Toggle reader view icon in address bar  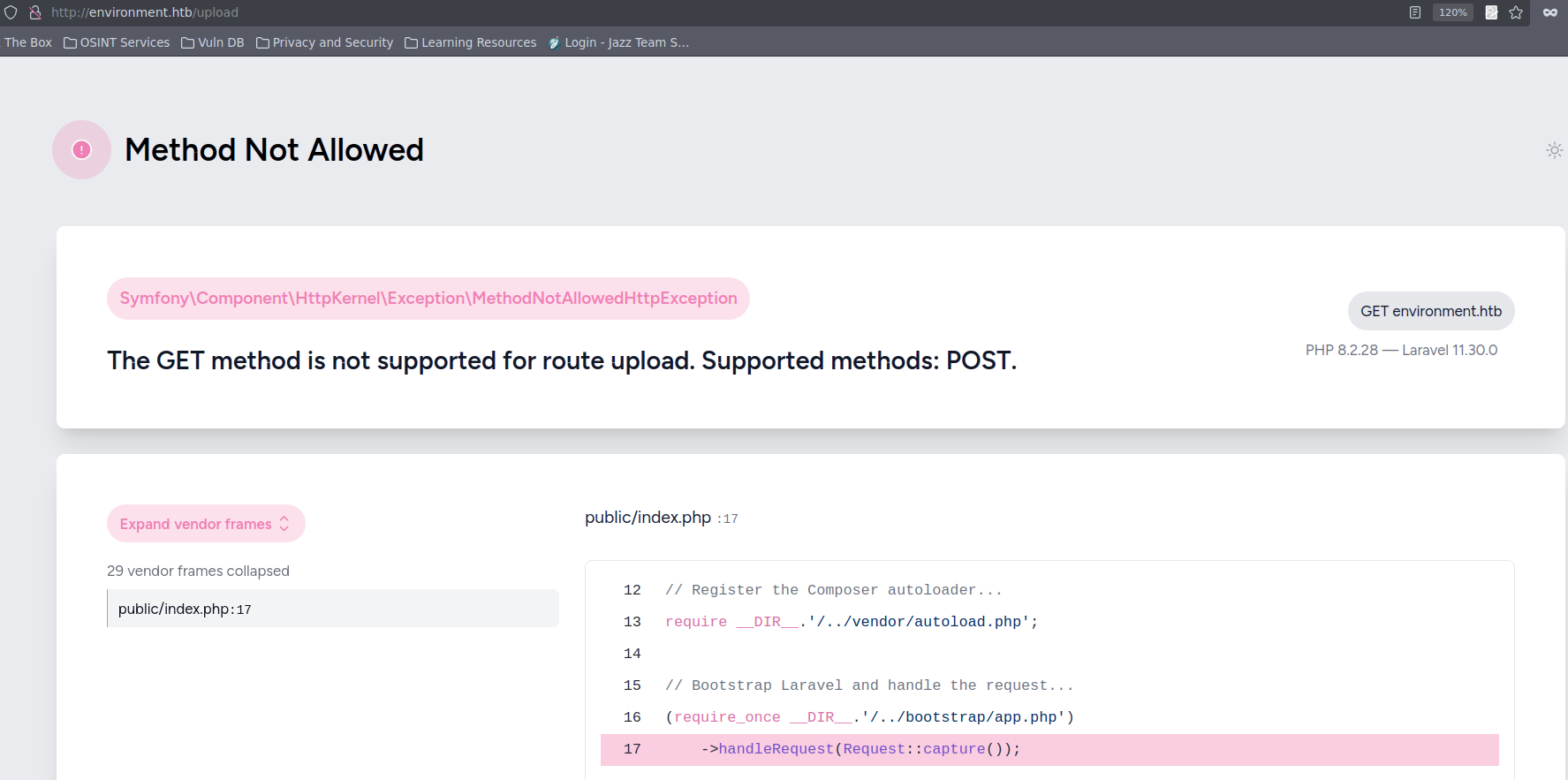1414,12
